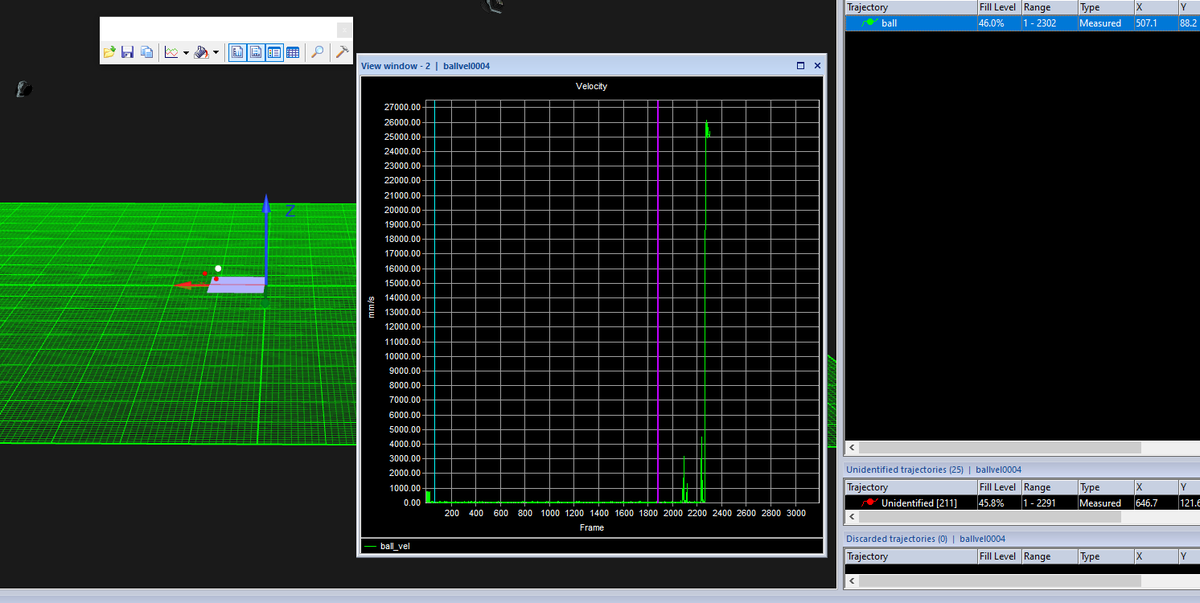Image resolution: width=1200 pixels, height=603 pixels.
Task: Toggle the legend display button in toolbar
Action: [x=274, y=52]
